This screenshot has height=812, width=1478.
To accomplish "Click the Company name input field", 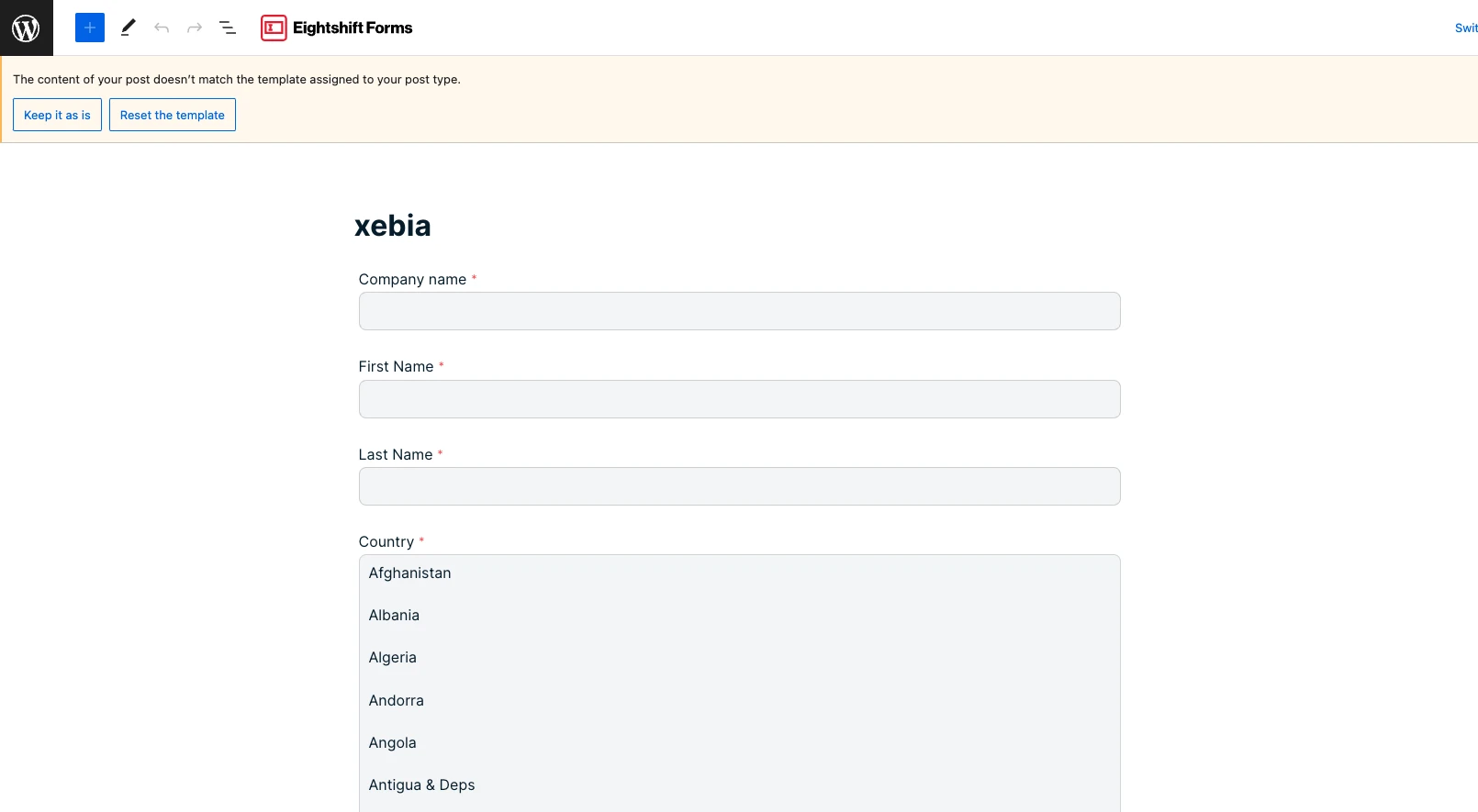I will point(739,311).
